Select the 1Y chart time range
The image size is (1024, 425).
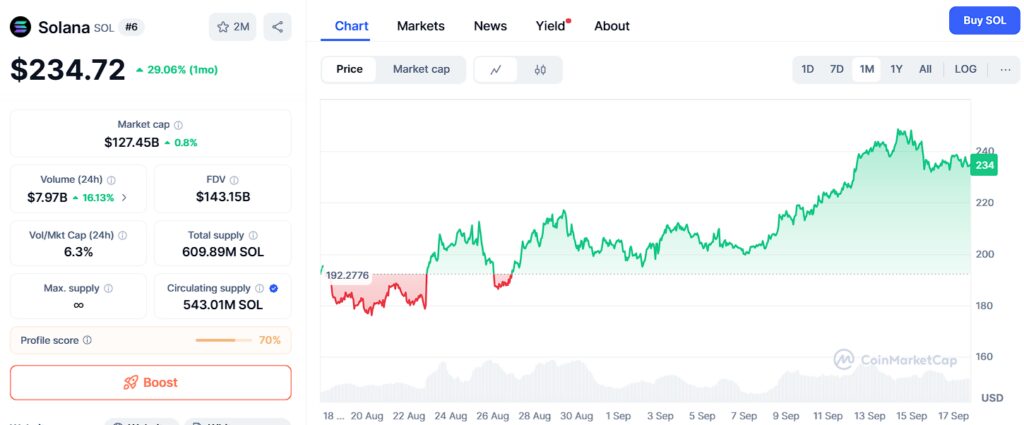tap(896, 69)
